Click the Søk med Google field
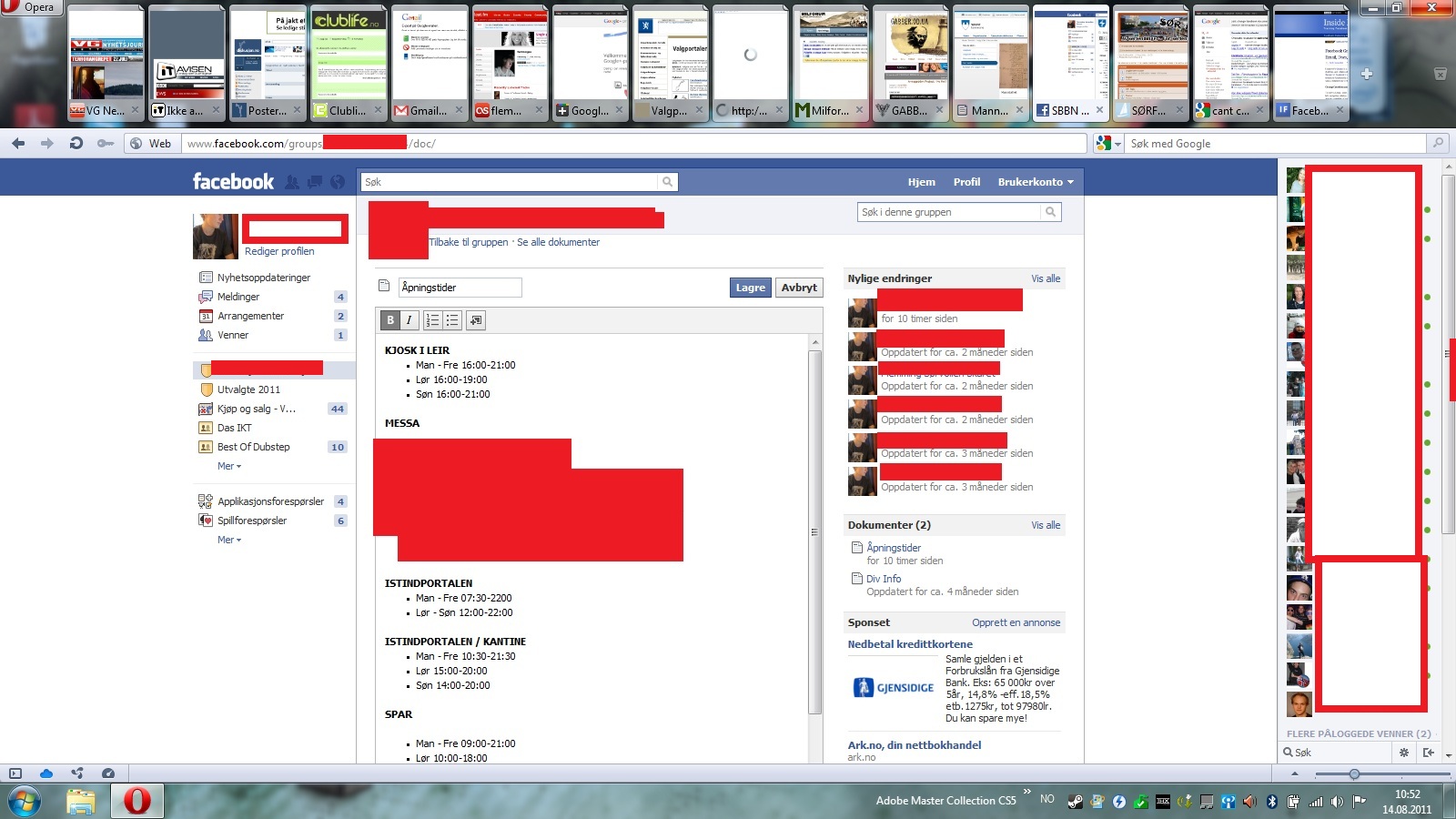This screenshot has width=1456, height=819. (1277, 143)
